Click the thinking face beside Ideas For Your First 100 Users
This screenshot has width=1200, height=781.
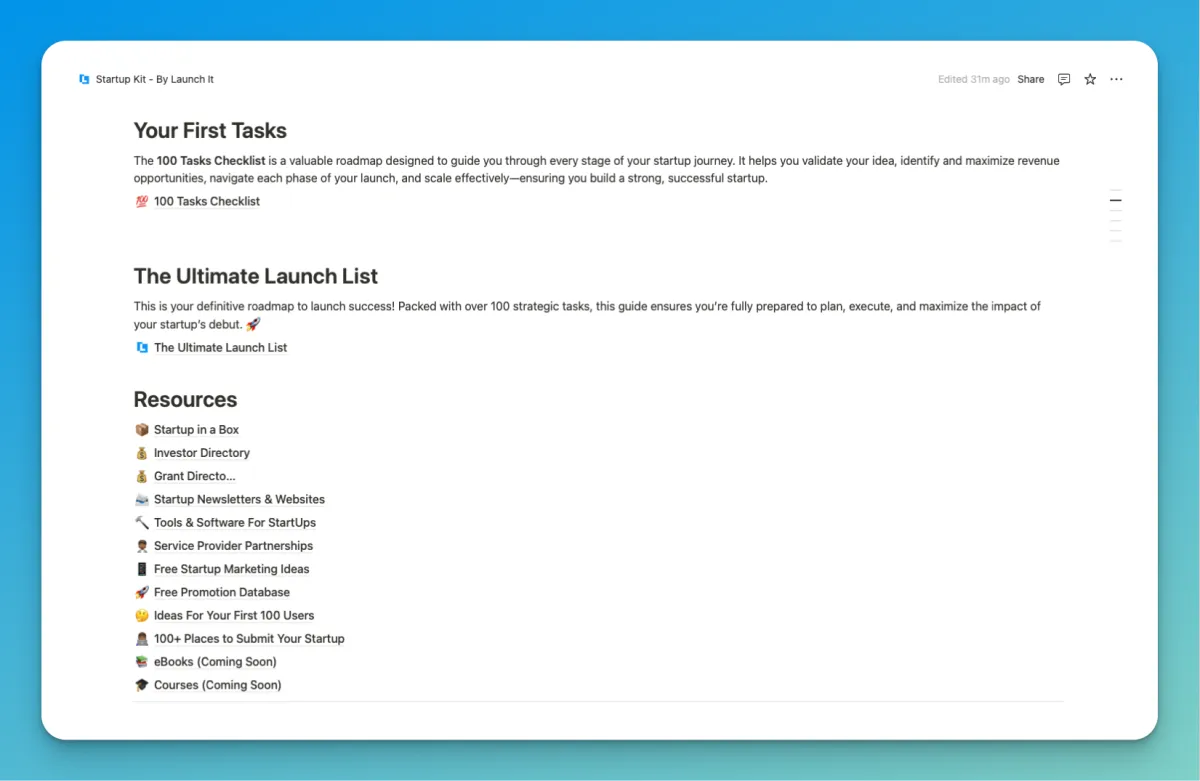(141, 615)
